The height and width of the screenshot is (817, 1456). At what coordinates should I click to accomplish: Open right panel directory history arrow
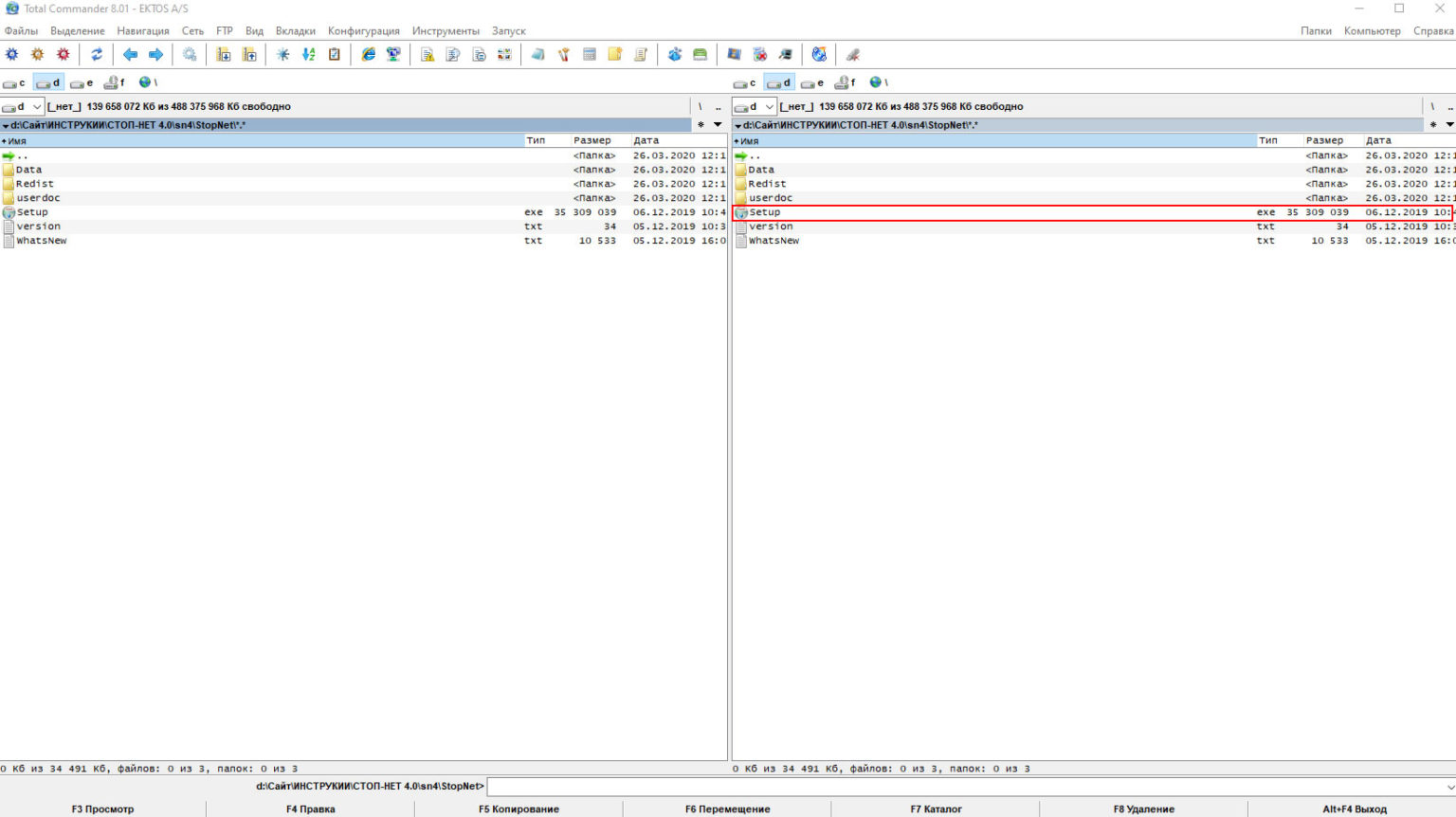[1449, 125]
